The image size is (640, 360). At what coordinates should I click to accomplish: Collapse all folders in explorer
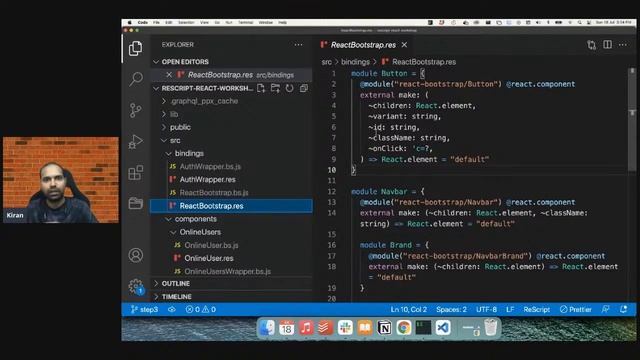click(304, 88)
